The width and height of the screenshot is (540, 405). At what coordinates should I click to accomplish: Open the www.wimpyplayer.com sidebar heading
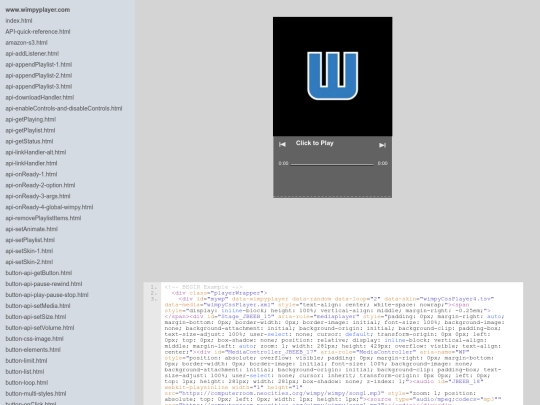(x=38, y=10)
